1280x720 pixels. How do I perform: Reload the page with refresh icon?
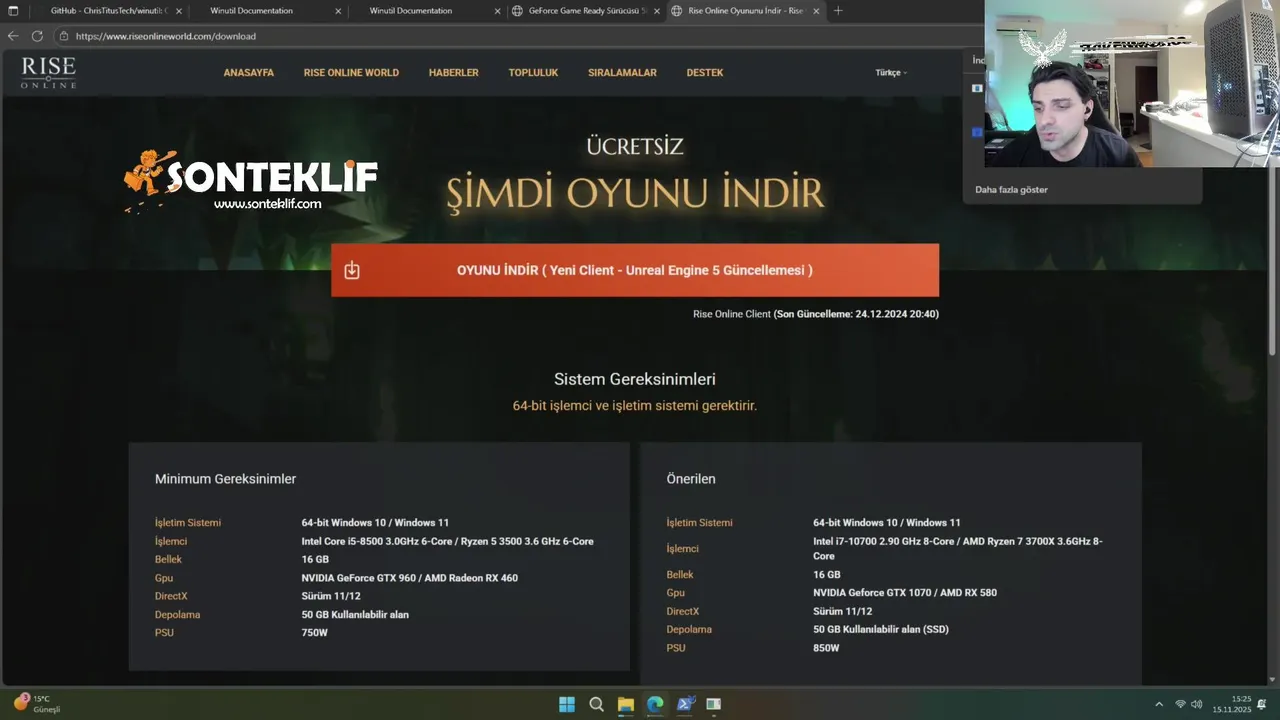(x=37, y=36)
